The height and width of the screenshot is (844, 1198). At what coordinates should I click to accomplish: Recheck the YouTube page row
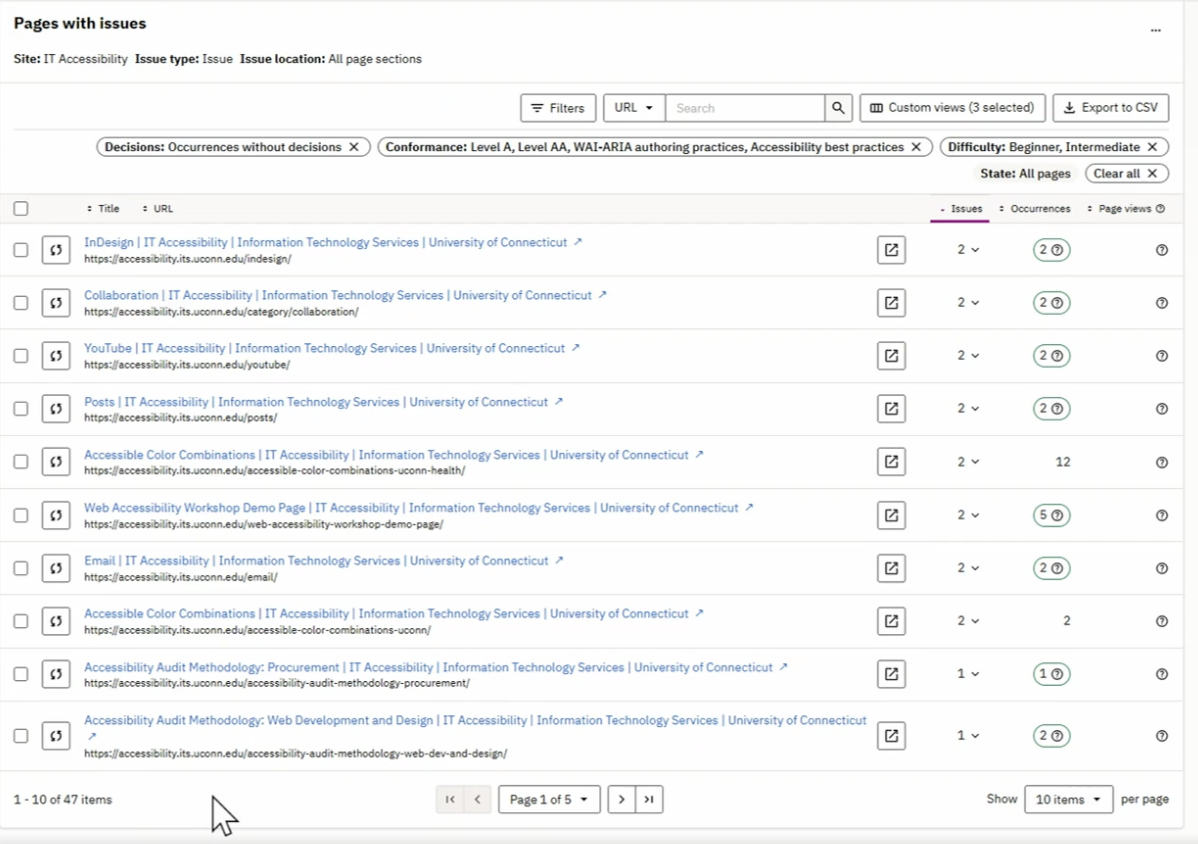pyautogui.click(x=56, y=355)
